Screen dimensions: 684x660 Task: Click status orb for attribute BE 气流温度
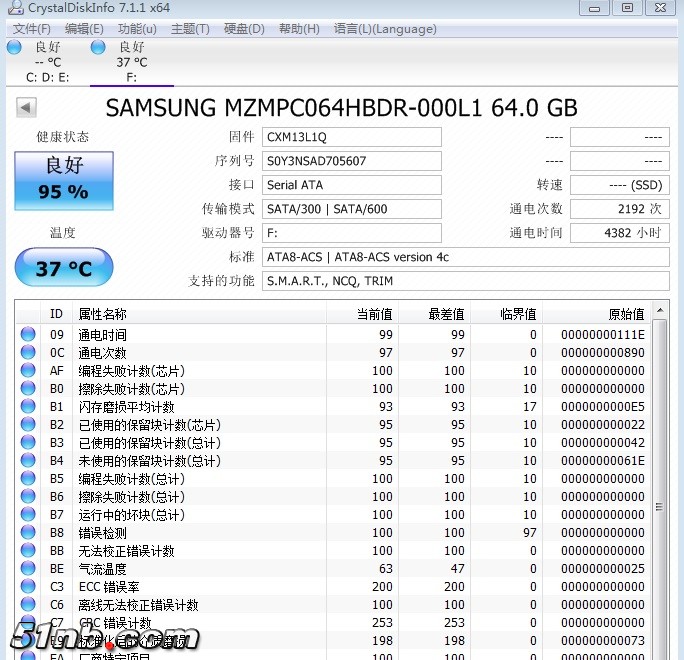[x=28, y=569]
